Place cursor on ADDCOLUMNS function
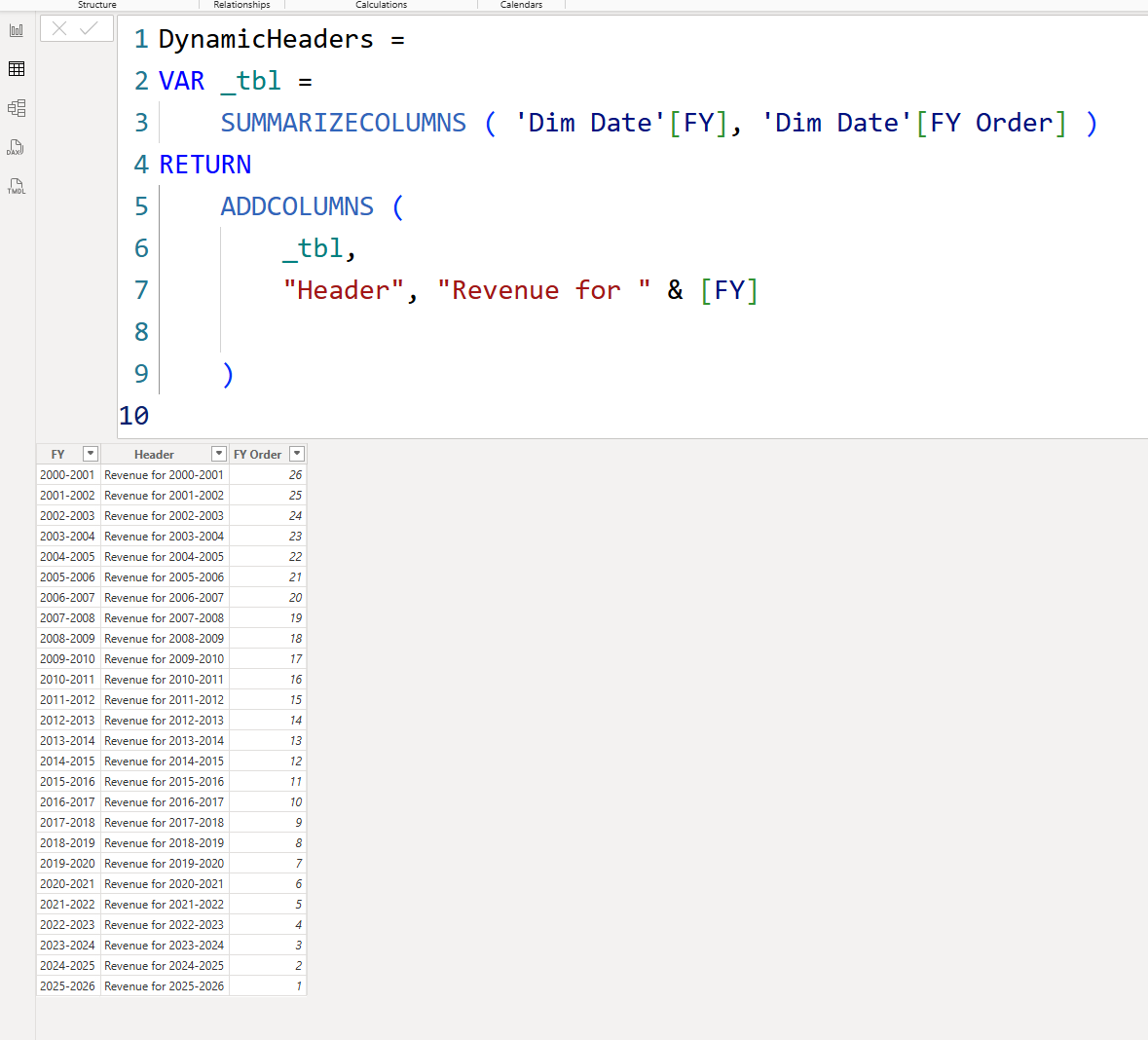The height and width of the screenshot is (1040, 1148). [x=297, y=206]
